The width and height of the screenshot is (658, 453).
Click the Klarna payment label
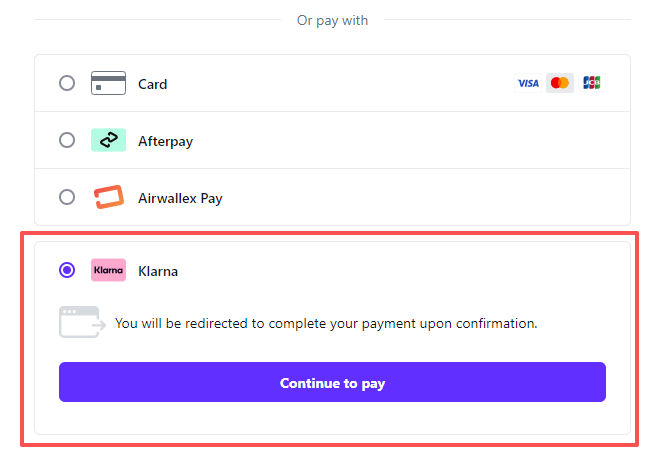click(x=158, y=271)
